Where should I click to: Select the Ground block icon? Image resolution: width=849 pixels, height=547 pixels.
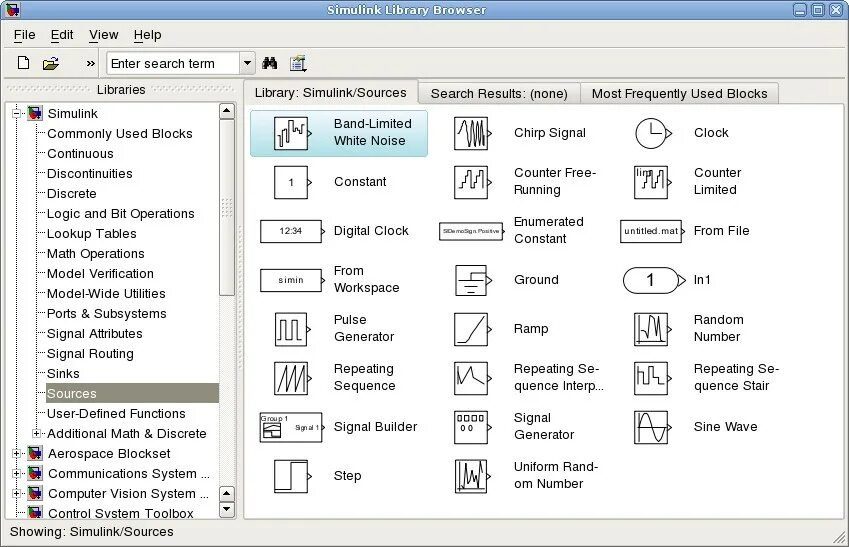[473, 280]
